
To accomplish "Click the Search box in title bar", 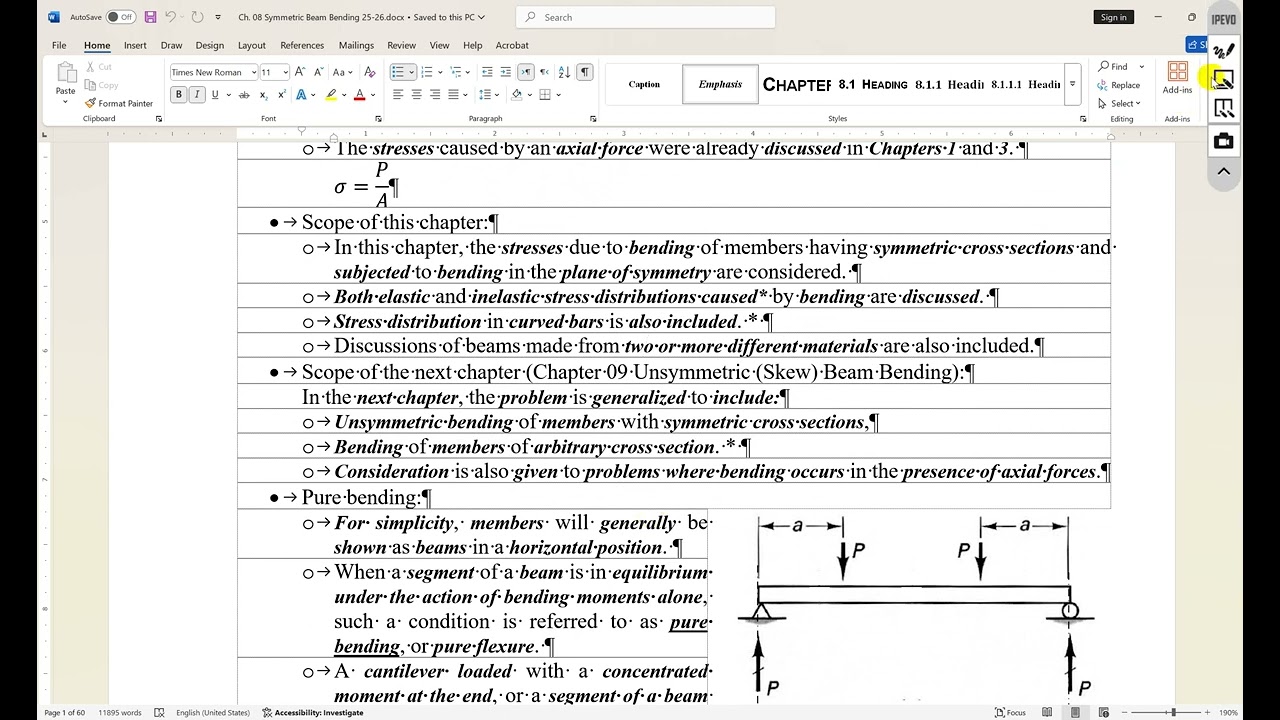I will click(645, 17).
